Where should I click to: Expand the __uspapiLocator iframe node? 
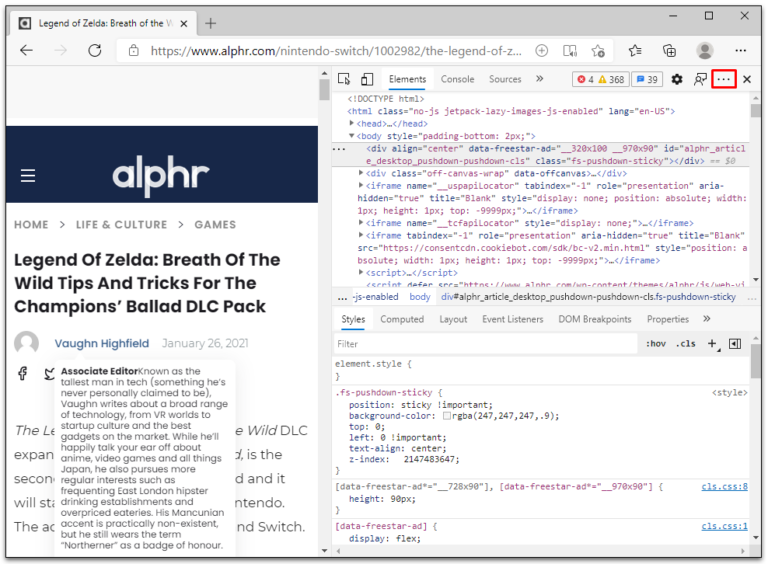click(x=361, y=186)
